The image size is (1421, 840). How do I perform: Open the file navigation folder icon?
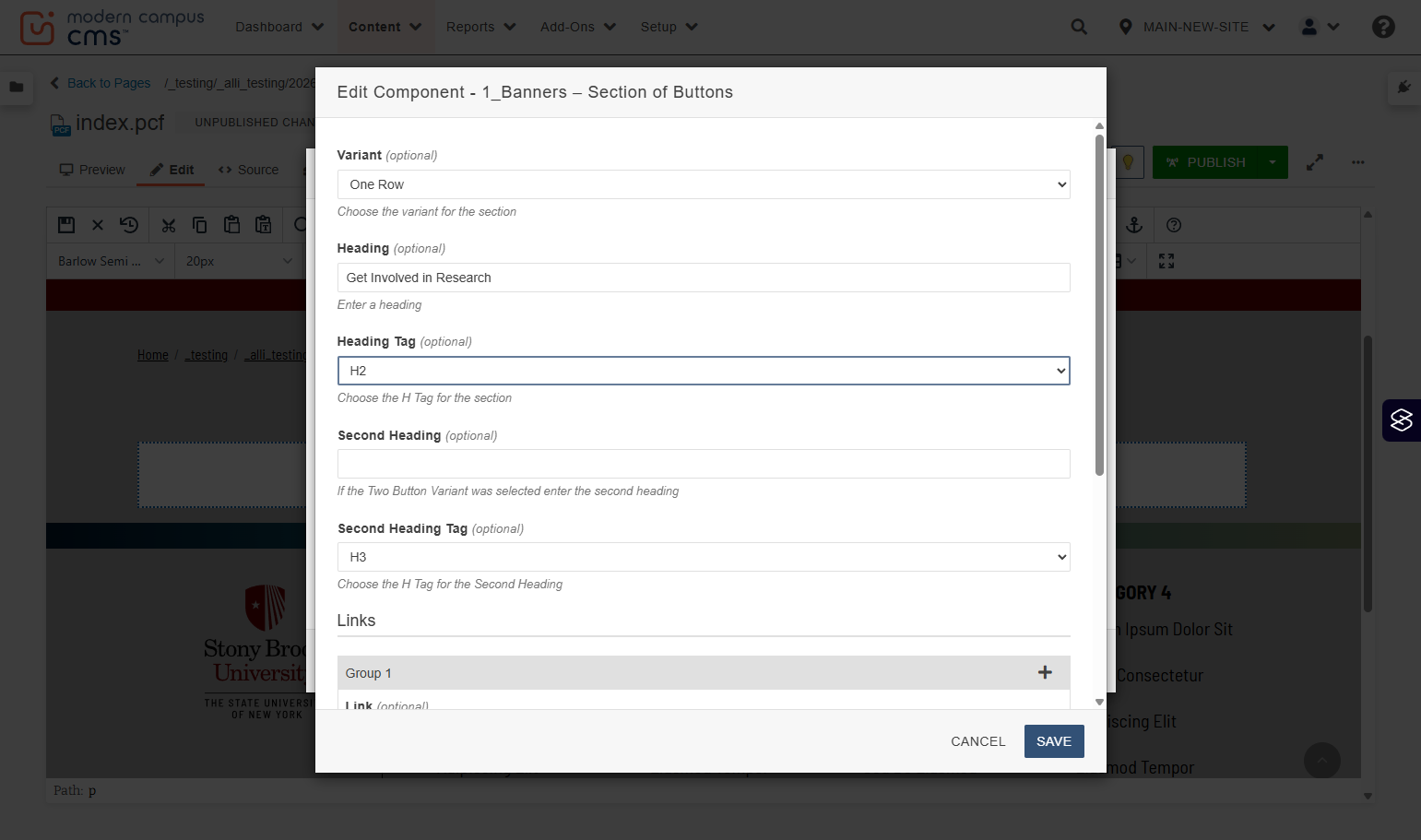pyautogui.click(x=17, y=87)
